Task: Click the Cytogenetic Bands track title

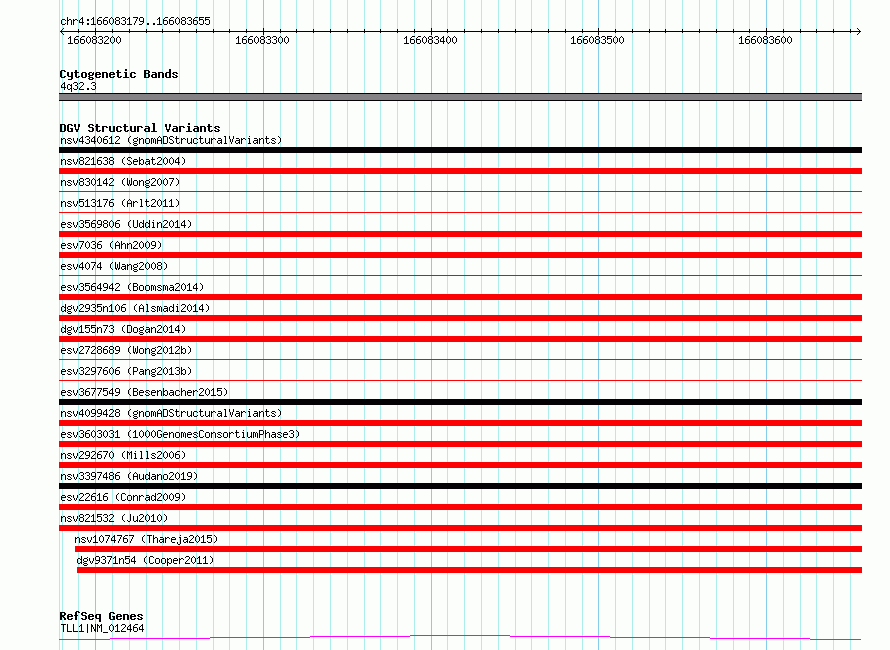Action: pyautogui.click(x=119, y=74)
